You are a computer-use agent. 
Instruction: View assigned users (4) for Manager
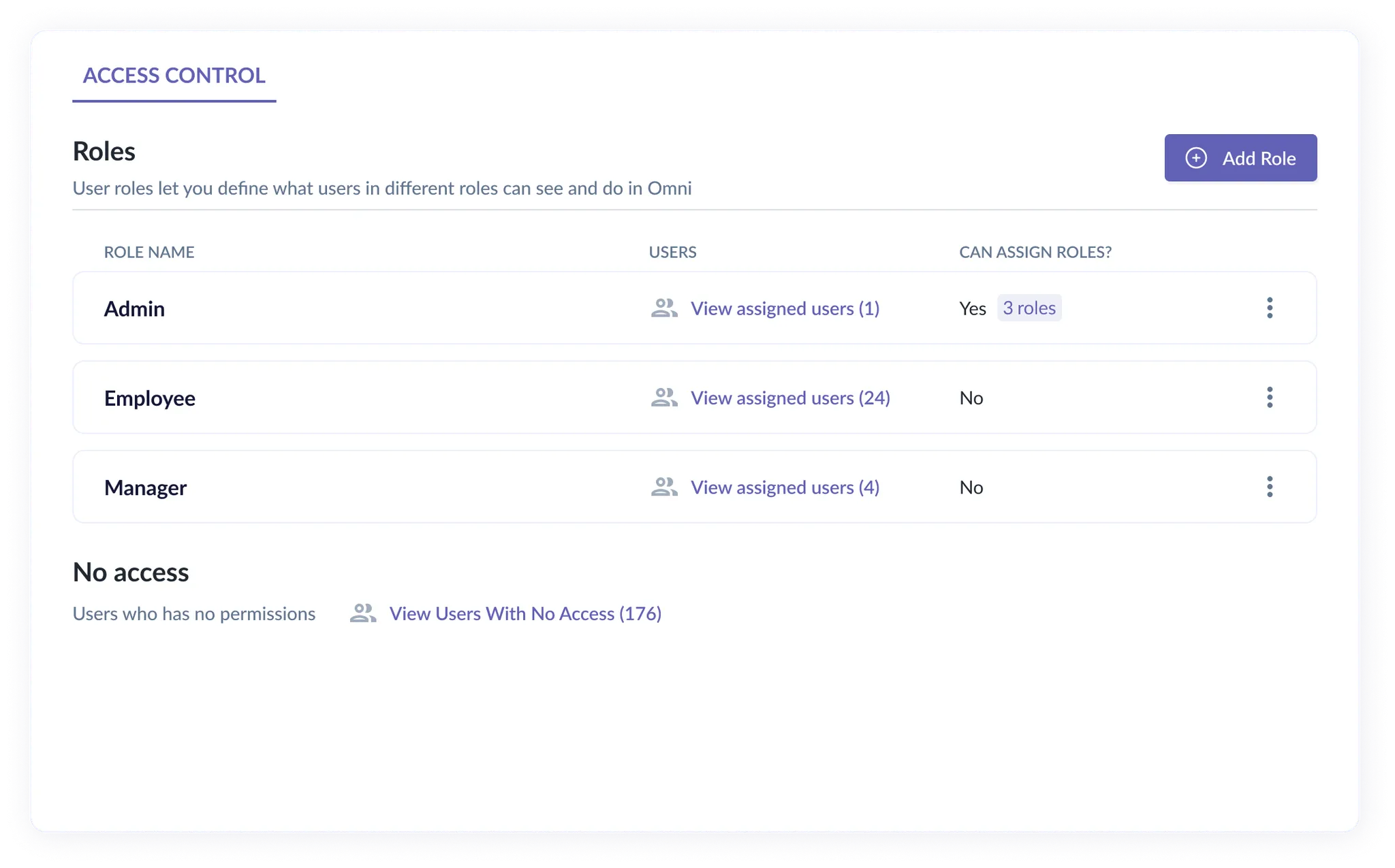(x=785, y=487)
